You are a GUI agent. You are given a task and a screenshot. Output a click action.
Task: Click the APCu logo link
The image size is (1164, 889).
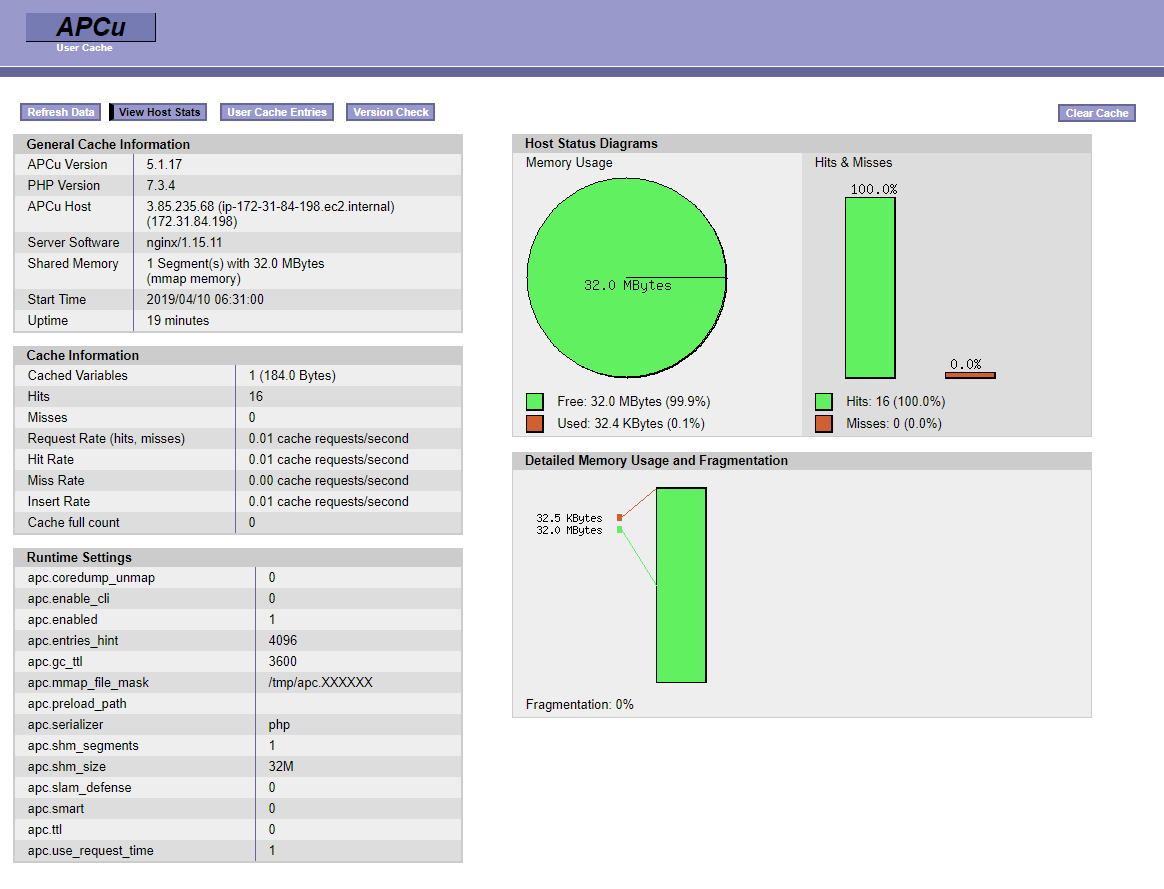click(x=91, y=28)
